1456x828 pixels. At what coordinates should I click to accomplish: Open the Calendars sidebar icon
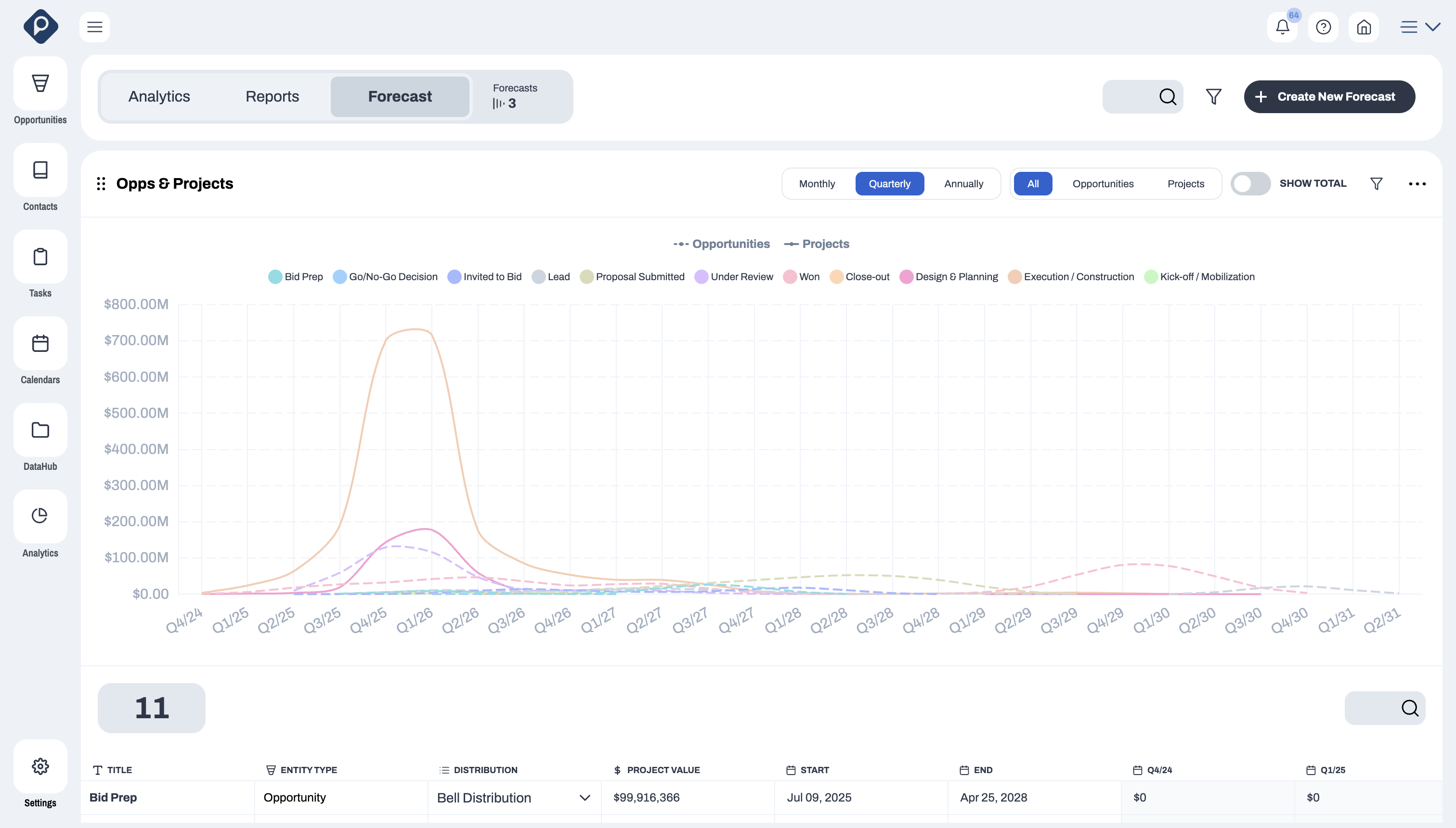pos(40,344)
